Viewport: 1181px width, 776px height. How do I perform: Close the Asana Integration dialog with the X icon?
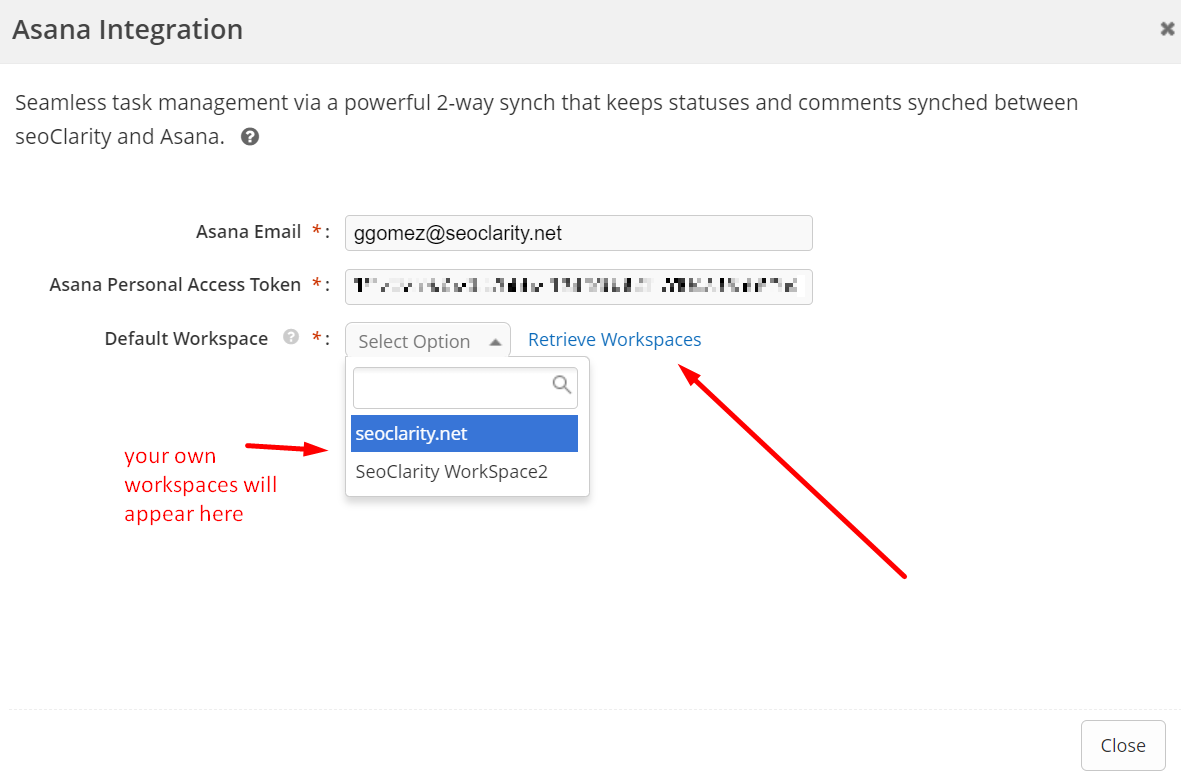[x=1166, y=29]
